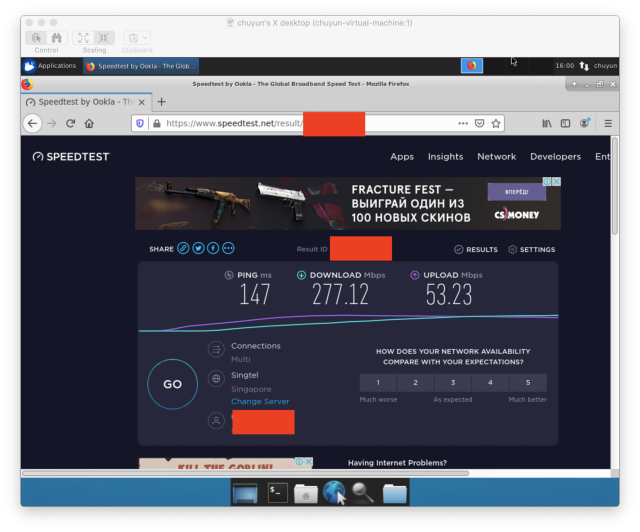The image size is (640, 532).
Task: Close the CS.MONEY banner ad
Action: [x=556, y=182]
